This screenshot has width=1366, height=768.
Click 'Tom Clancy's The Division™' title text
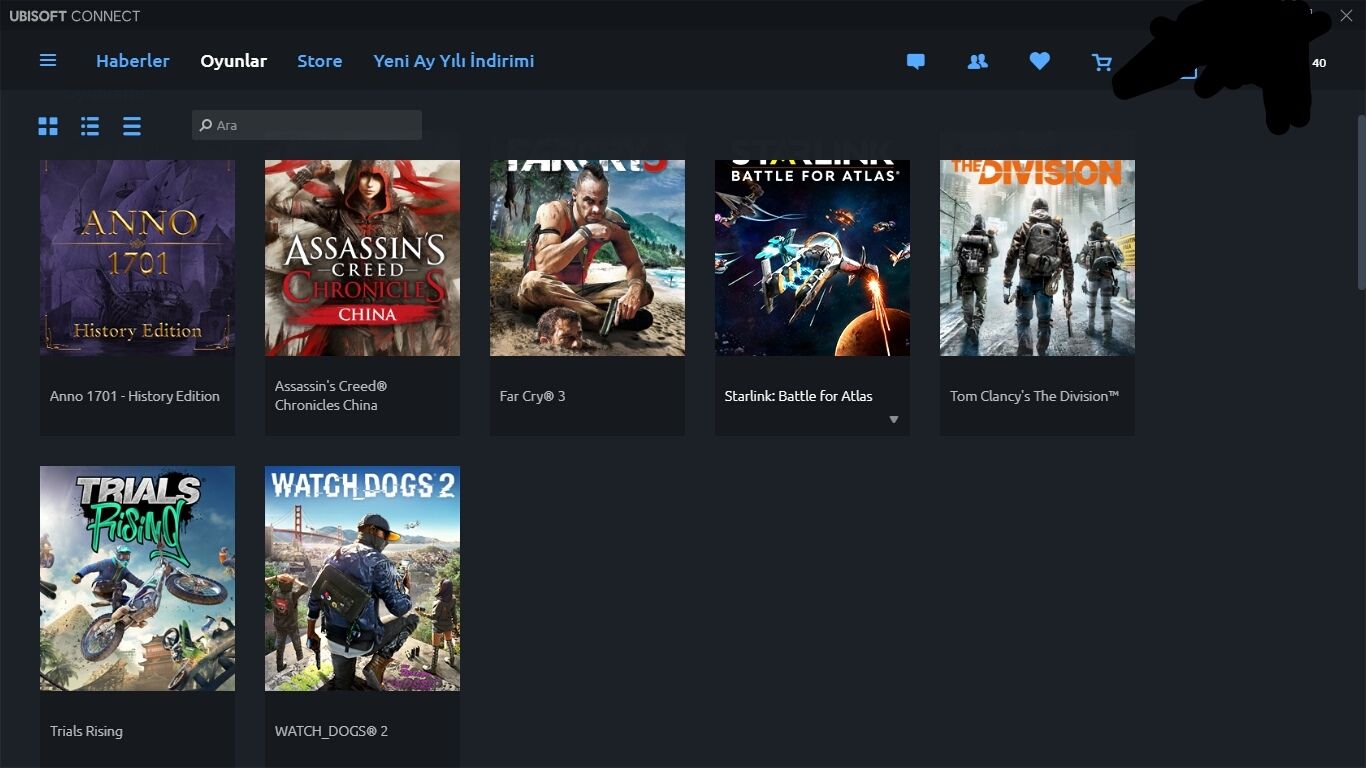pyautogui.click(x=1035, y=396)
